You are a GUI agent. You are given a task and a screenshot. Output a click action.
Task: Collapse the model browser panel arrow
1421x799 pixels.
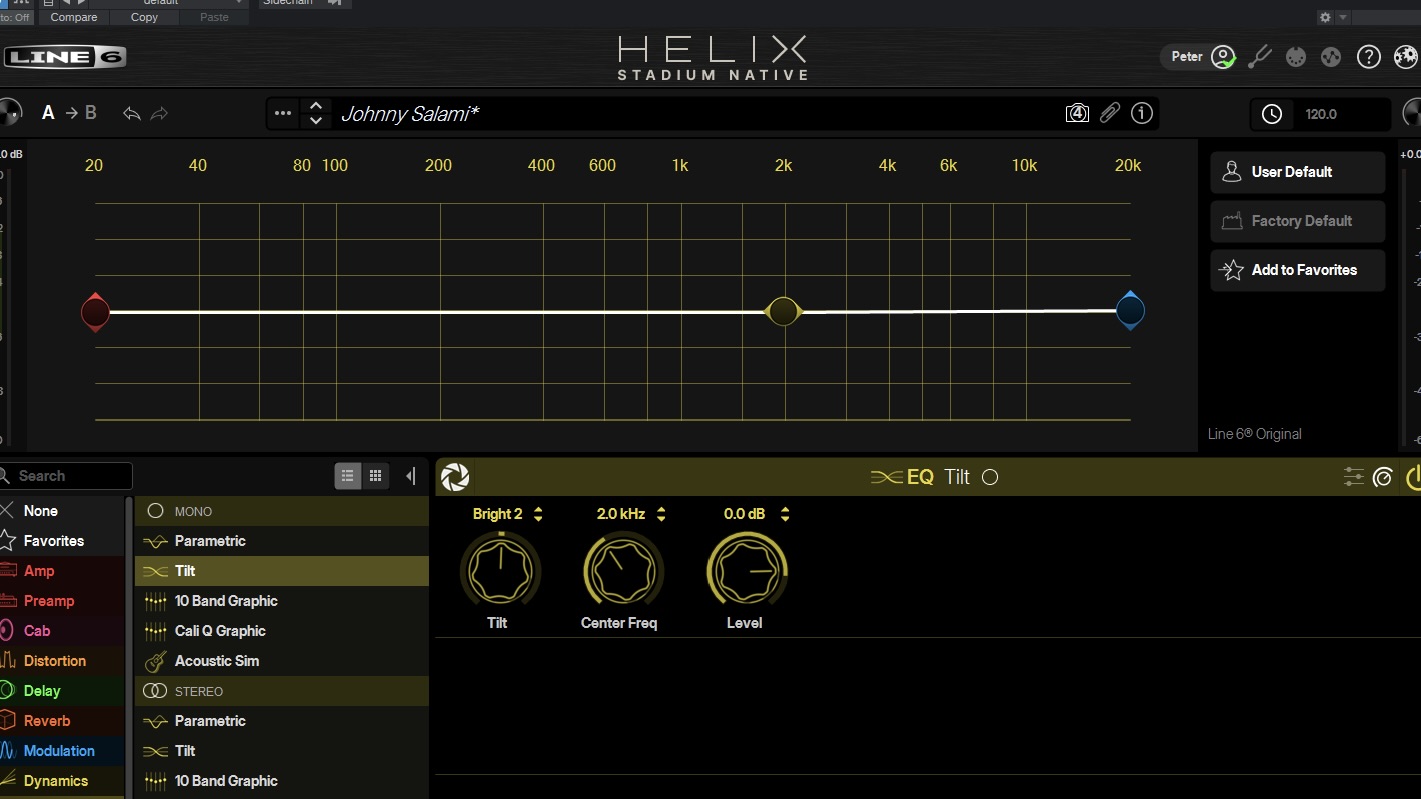(411, 476)
